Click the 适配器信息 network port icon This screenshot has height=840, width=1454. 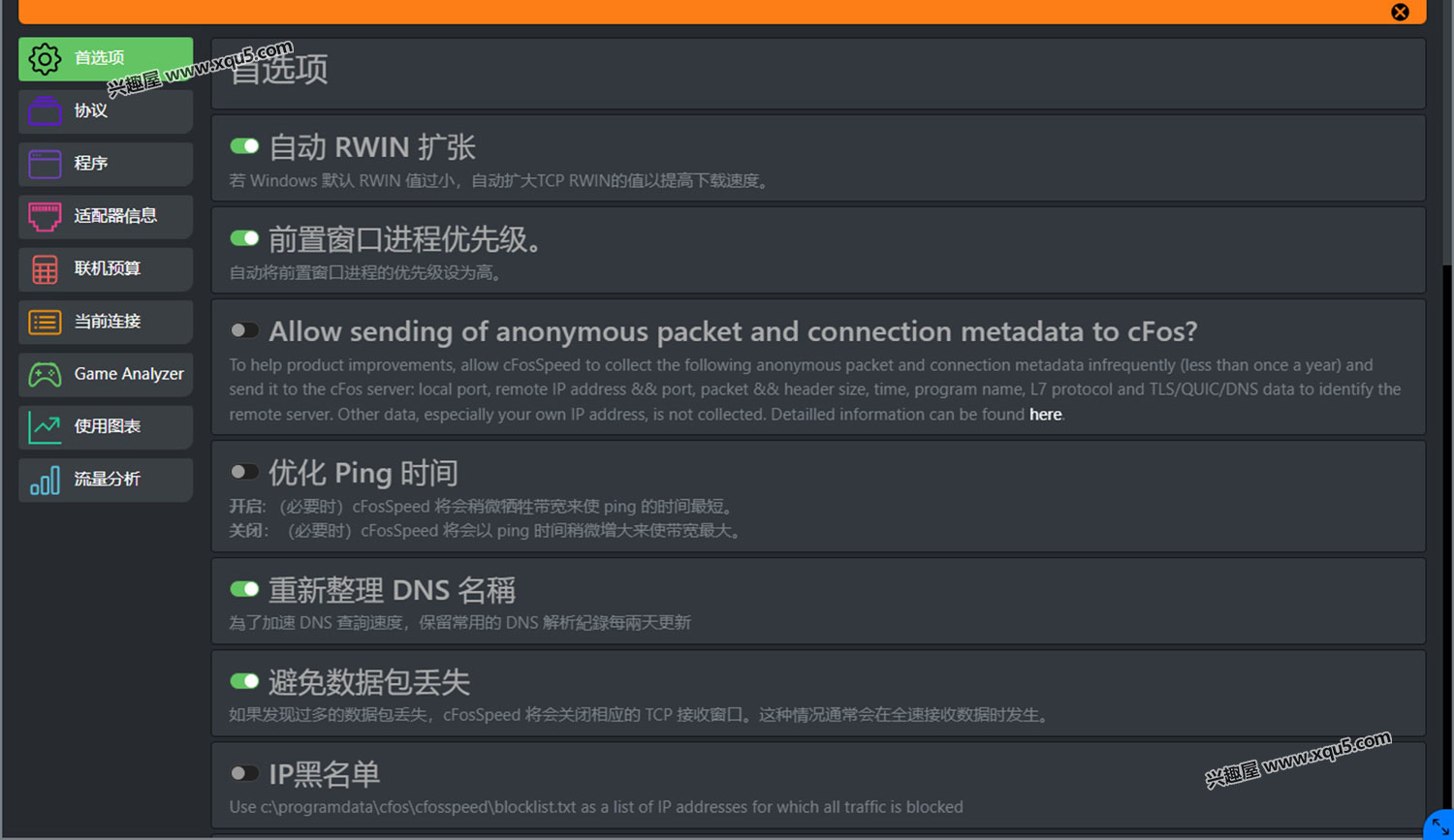45,216
